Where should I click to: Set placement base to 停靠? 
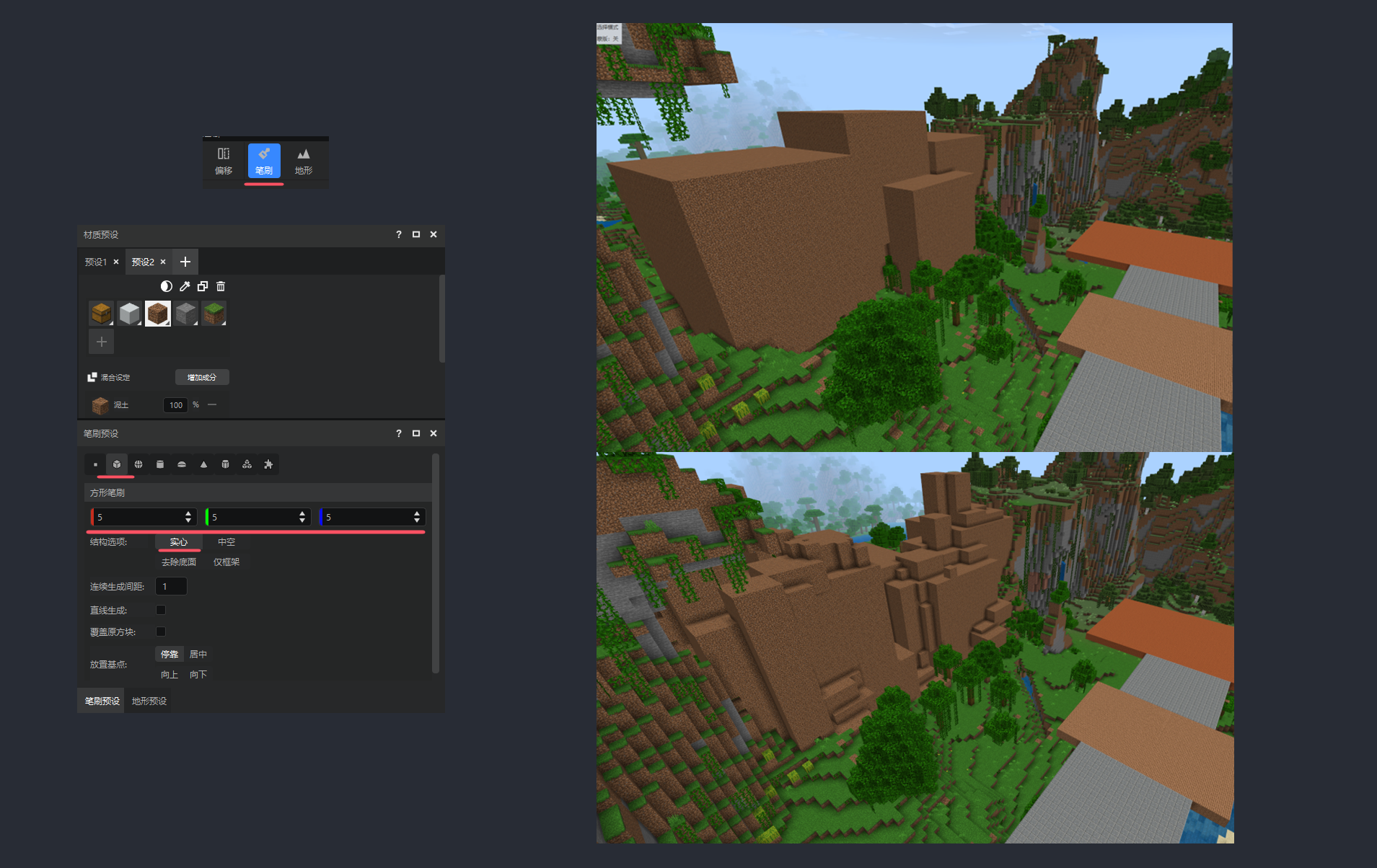point(170,655)
